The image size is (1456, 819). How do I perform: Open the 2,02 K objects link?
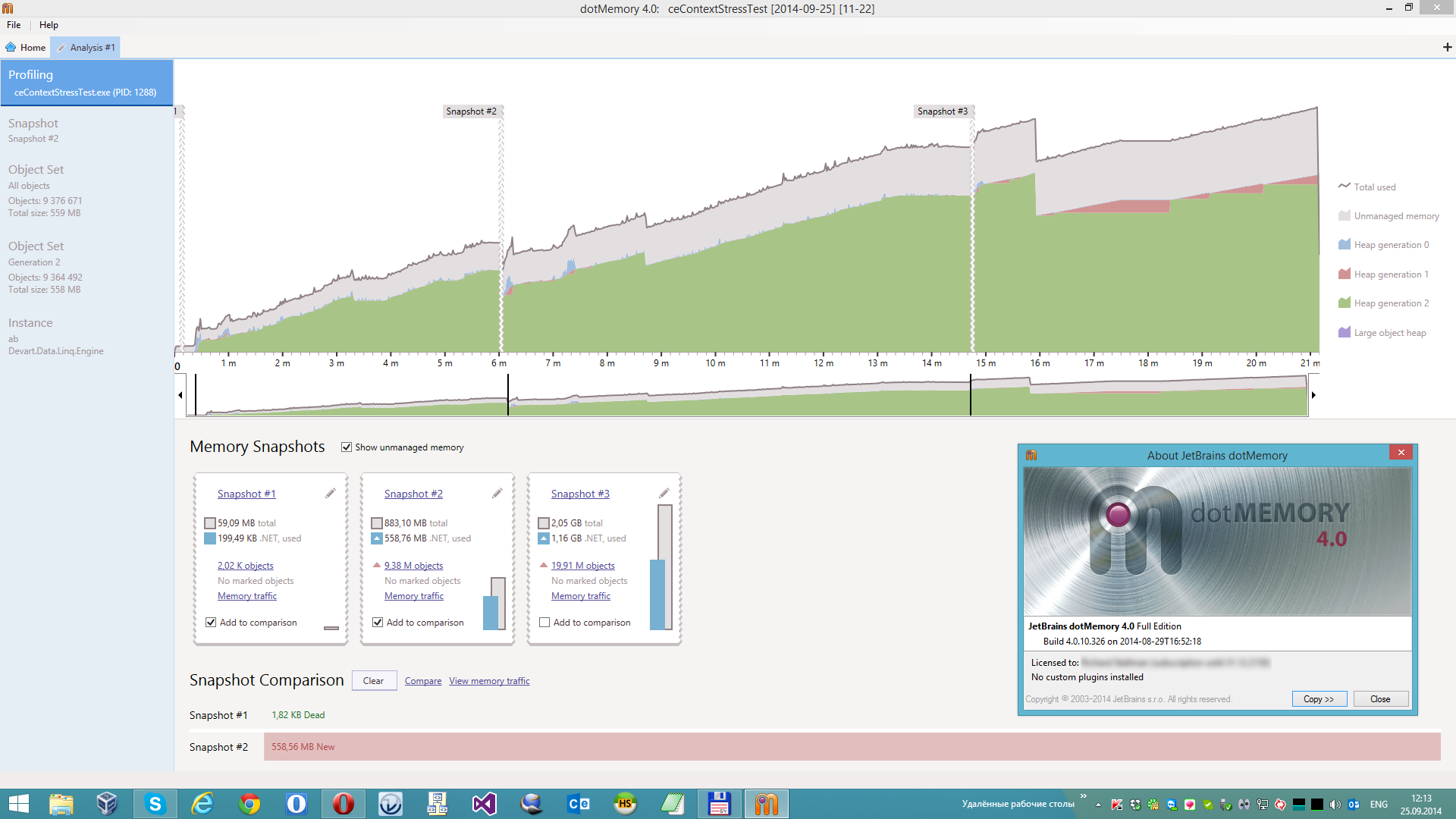coord(246,566)
